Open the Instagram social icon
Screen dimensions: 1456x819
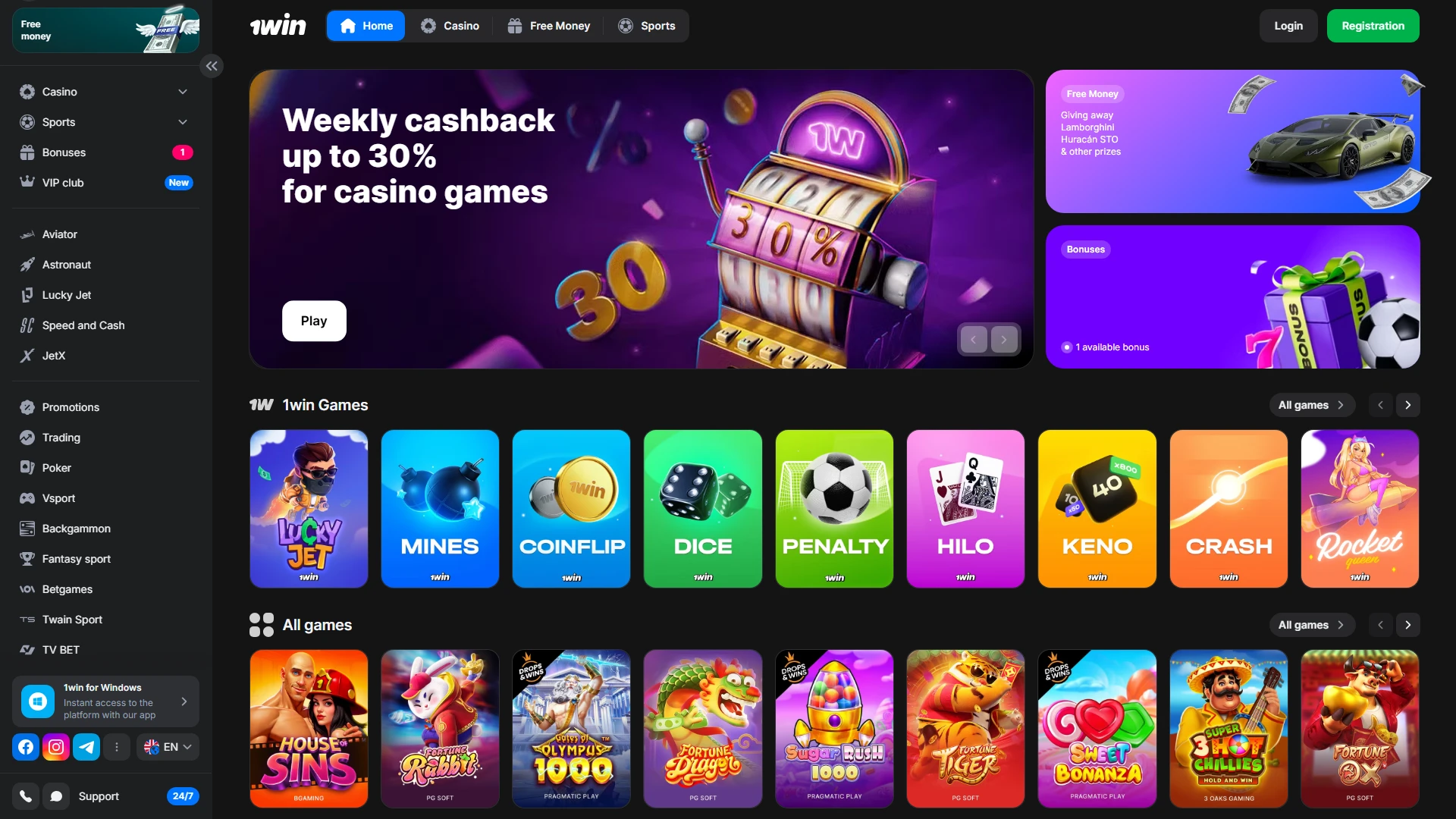[56, 747]
